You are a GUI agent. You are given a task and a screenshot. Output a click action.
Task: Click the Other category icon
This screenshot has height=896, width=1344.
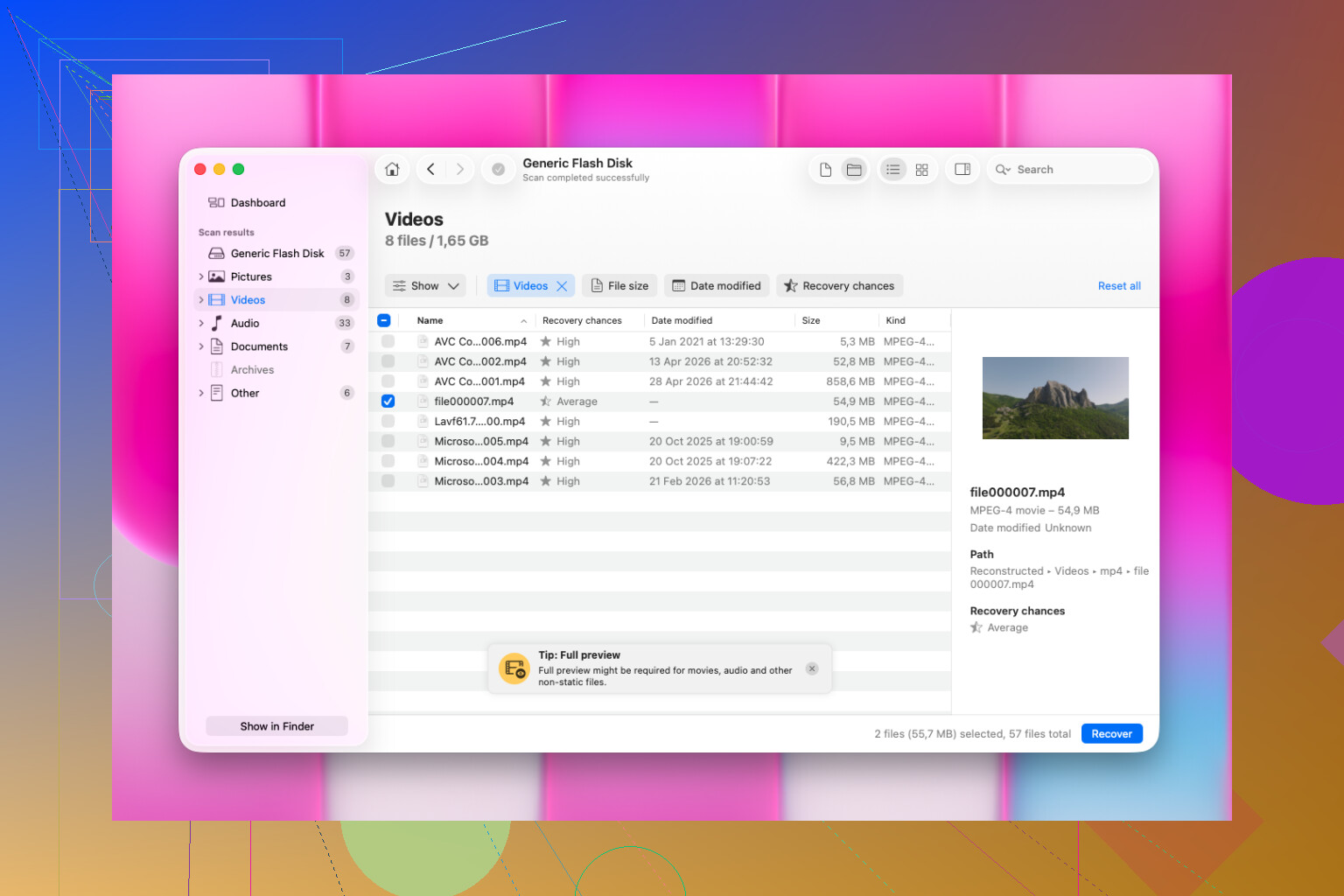[216, 393]
